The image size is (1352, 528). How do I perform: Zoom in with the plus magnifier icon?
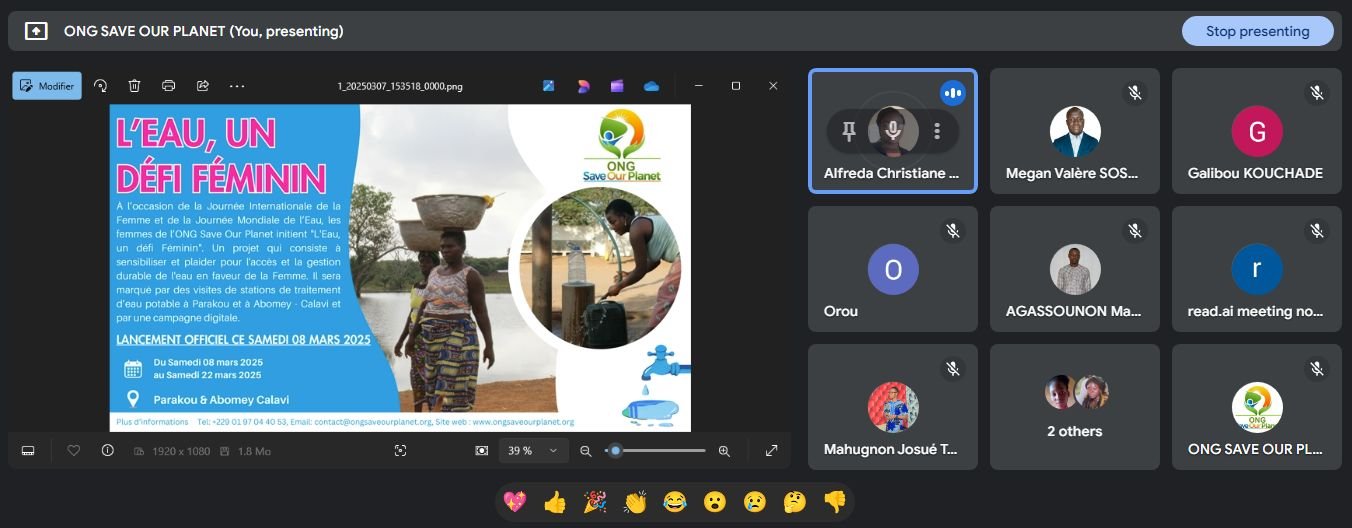[x=724, y=451]
